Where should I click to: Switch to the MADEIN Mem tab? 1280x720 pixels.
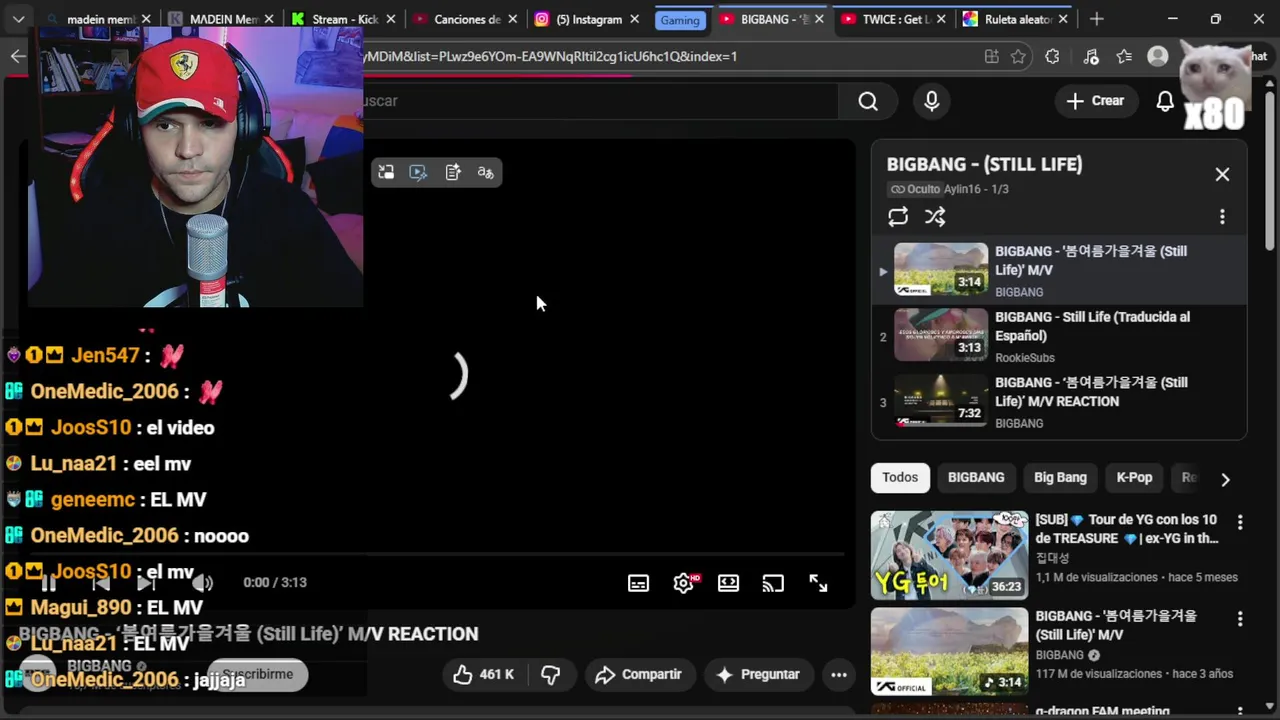(x=222, y=19)
